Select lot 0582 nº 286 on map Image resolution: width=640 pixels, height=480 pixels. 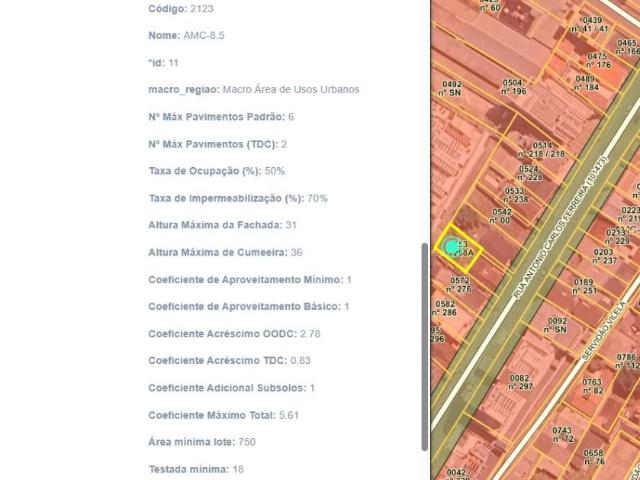pyautogui.click(x=444, y=308)
